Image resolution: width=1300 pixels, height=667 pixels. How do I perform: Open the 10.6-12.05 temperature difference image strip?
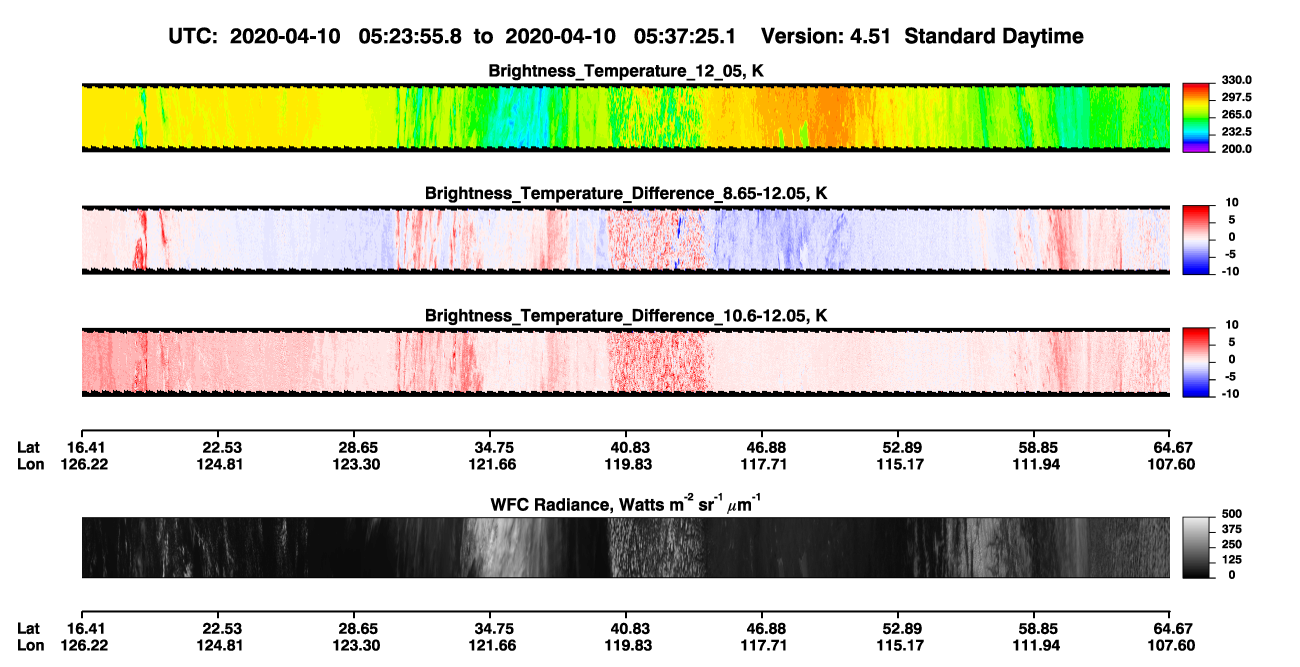(x=625, y=363)
